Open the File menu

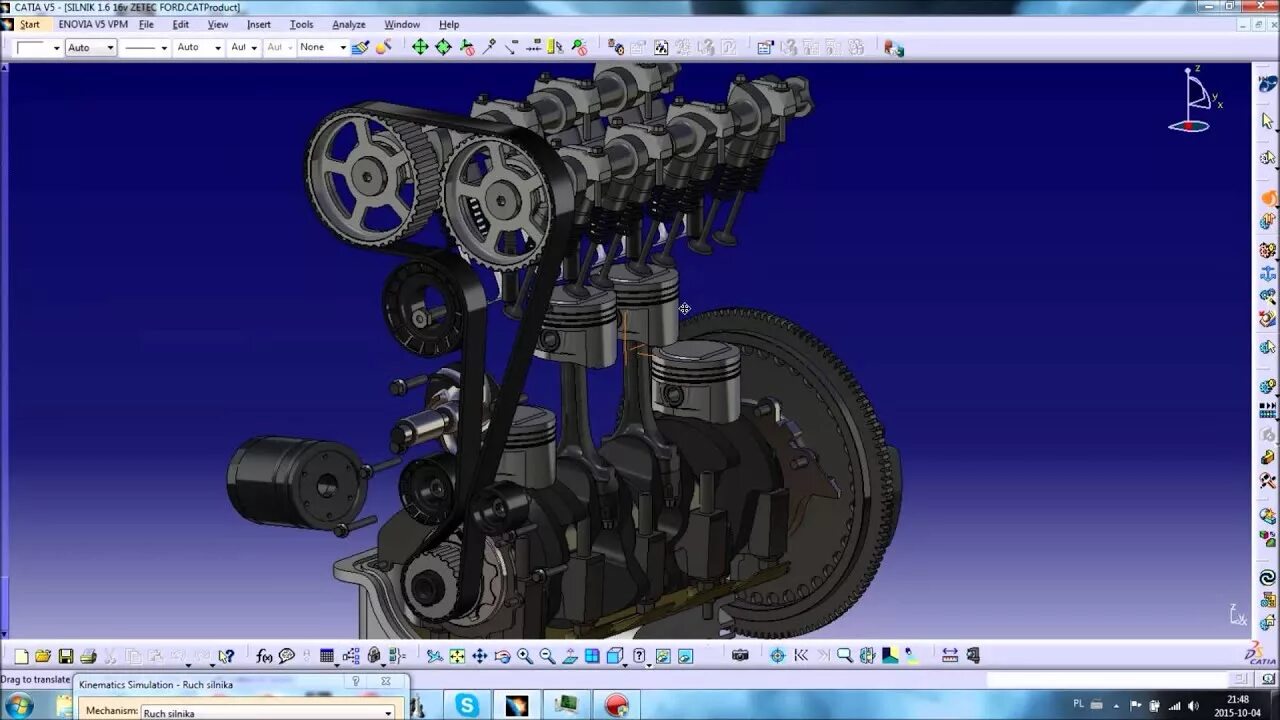click(146, 24)
